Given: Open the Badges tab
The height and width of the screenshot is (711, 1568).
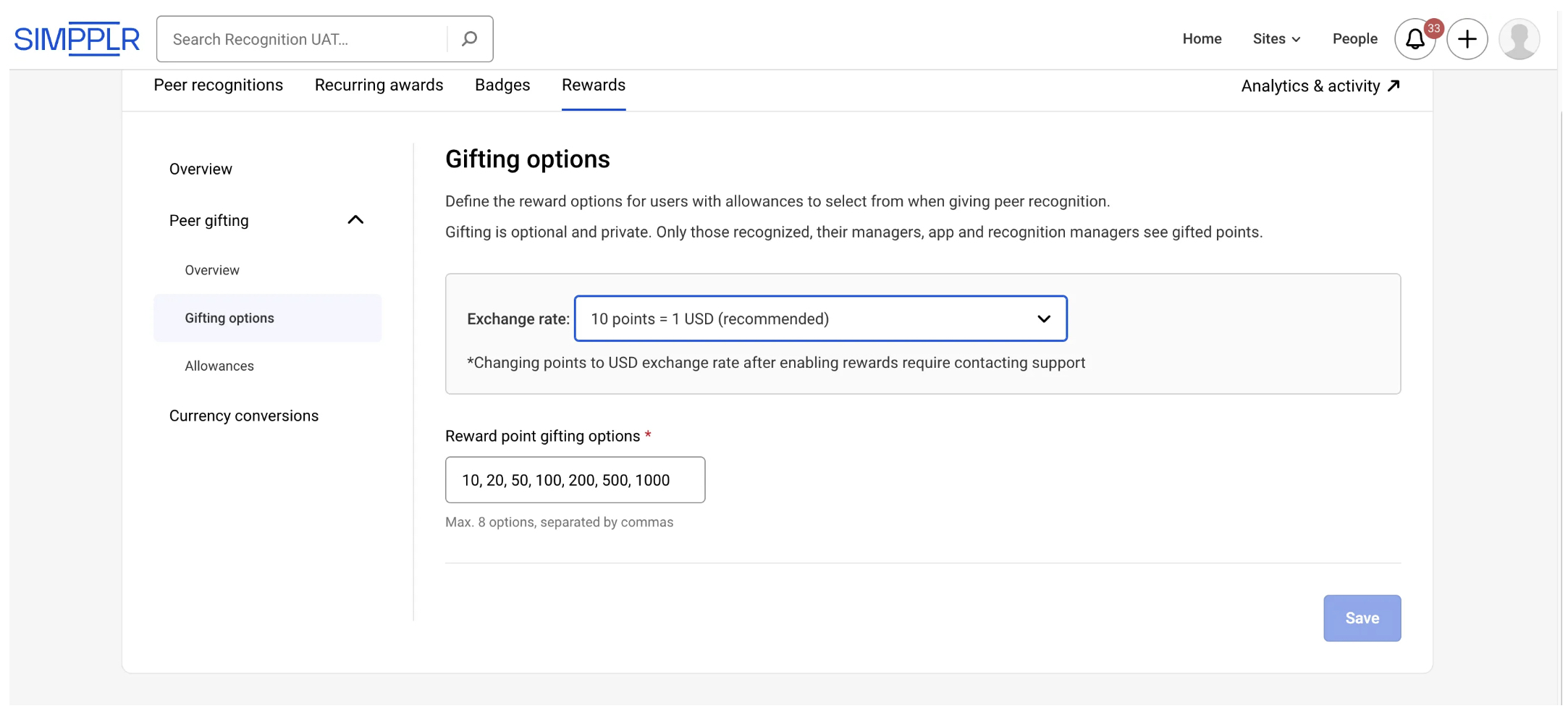Looking at the screenshot, I should point(502,85).
